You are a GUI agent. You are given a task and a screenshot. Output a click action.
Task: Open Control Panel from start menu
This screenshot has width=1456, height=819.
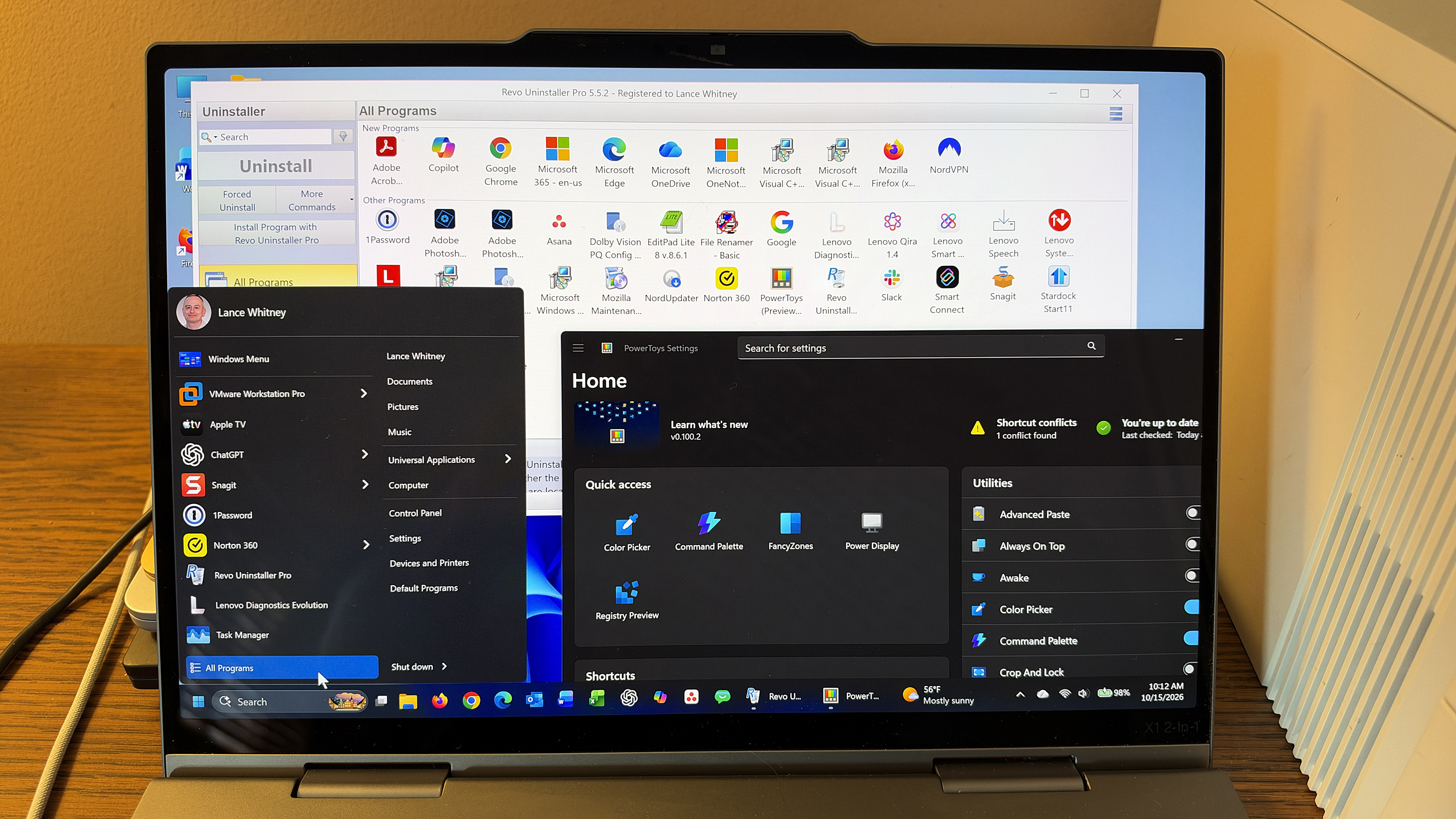point(415,513)
